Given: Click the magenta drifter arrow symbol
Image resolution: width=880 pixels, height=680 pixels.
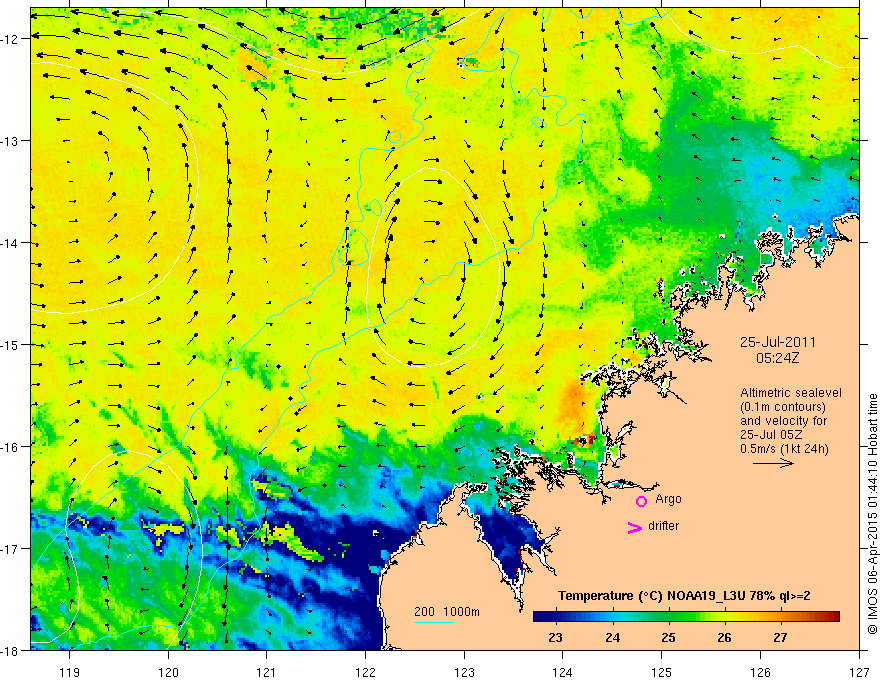Looking at the screenshot, I should pos(634,528).
